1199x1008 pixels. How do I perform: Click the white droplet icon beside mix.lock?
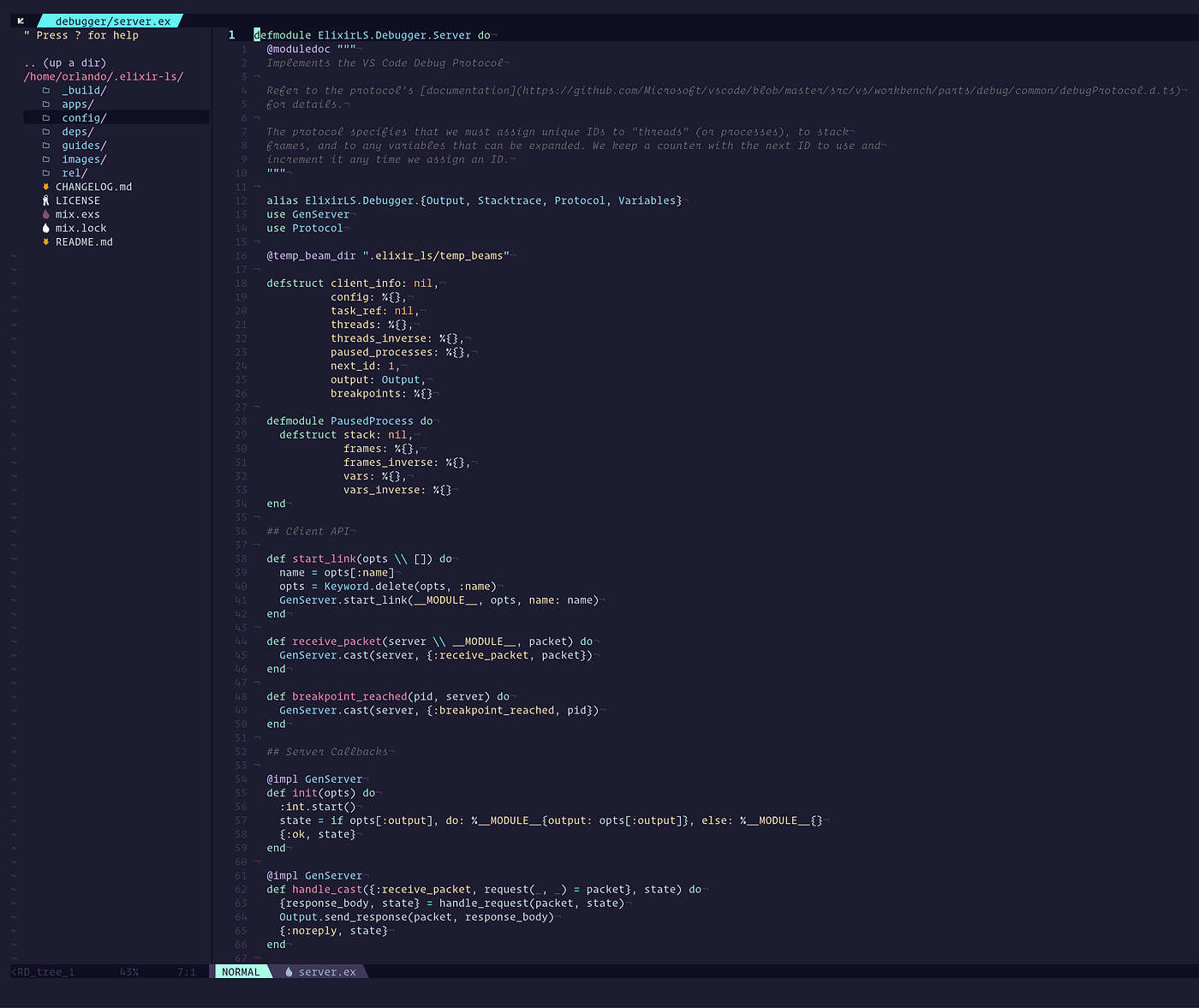coord(45,228)
